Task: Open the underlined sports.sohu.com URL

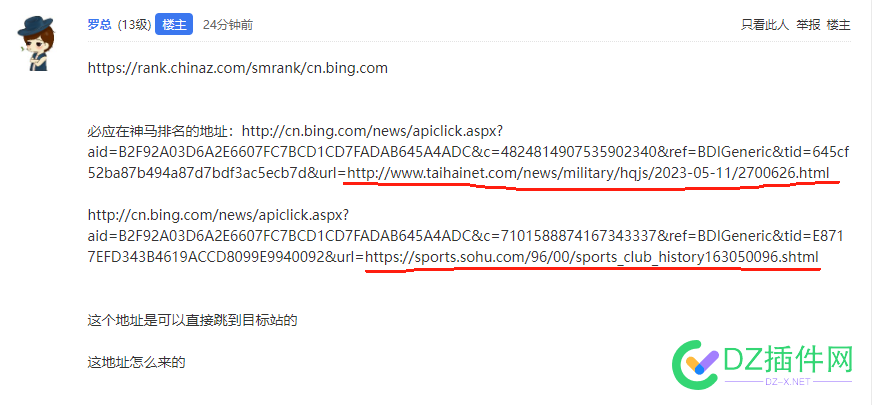Action: tap(592, 258)
